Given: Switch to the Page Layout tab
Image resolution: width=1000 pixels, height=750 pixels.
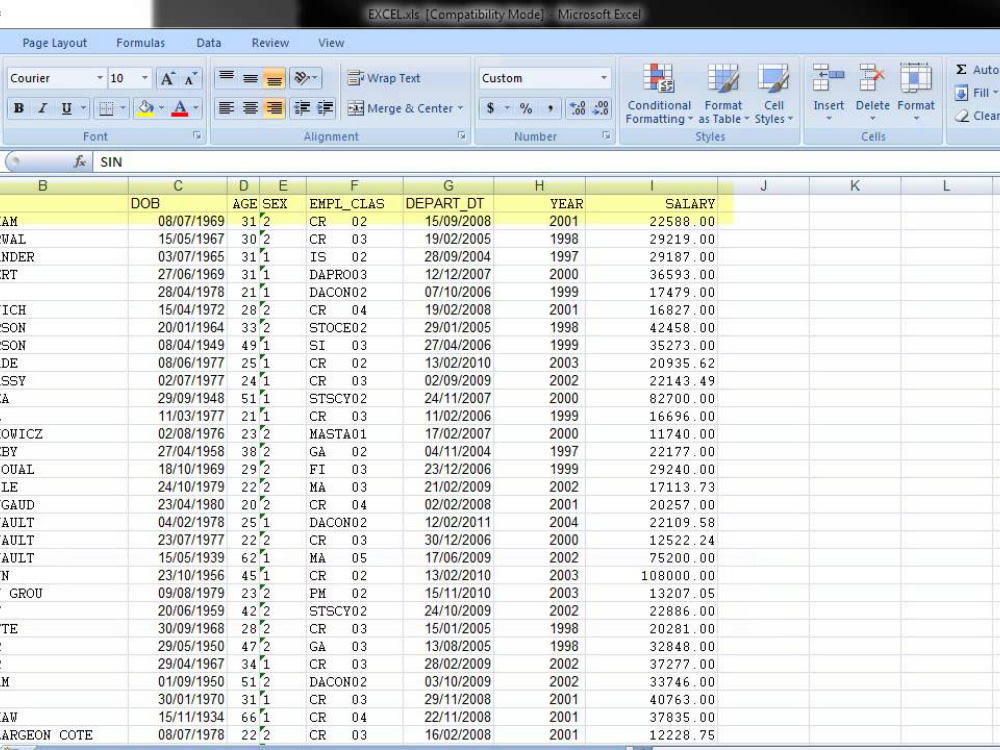Looking at the screenshot, I should point(54,43).
